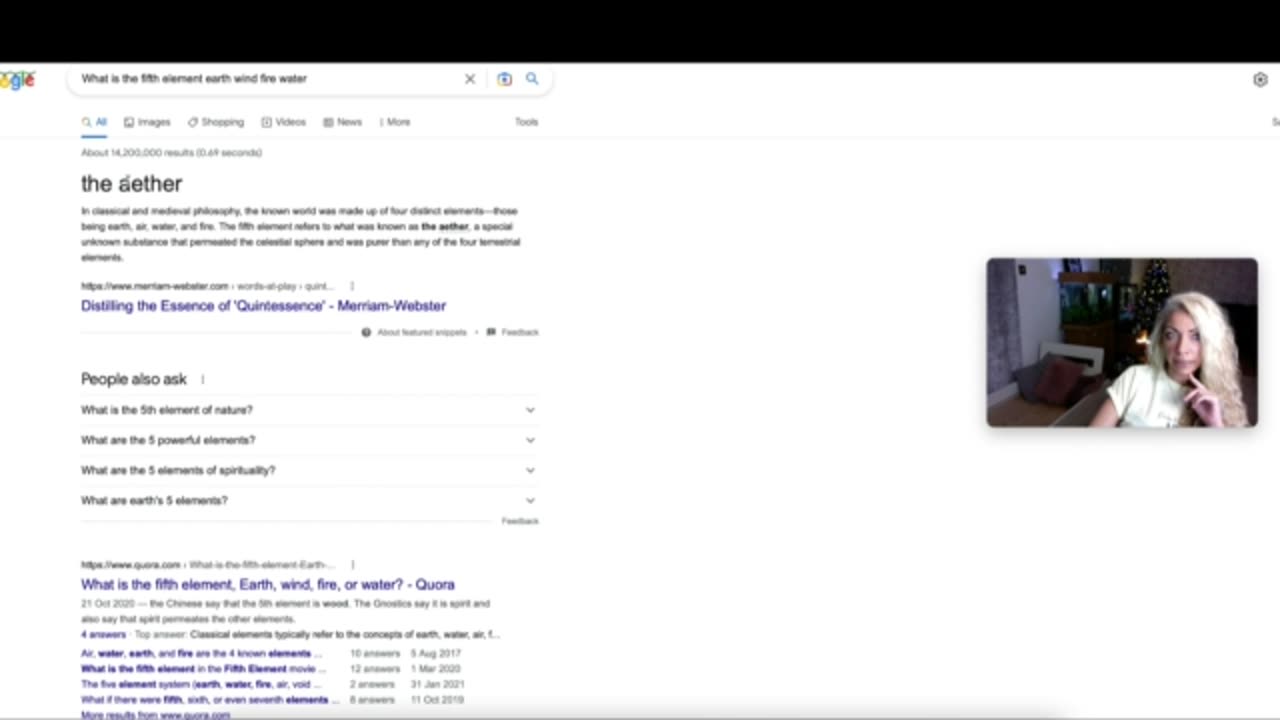
Task: Click More results from www.quora.com
Action: [155, 715]
